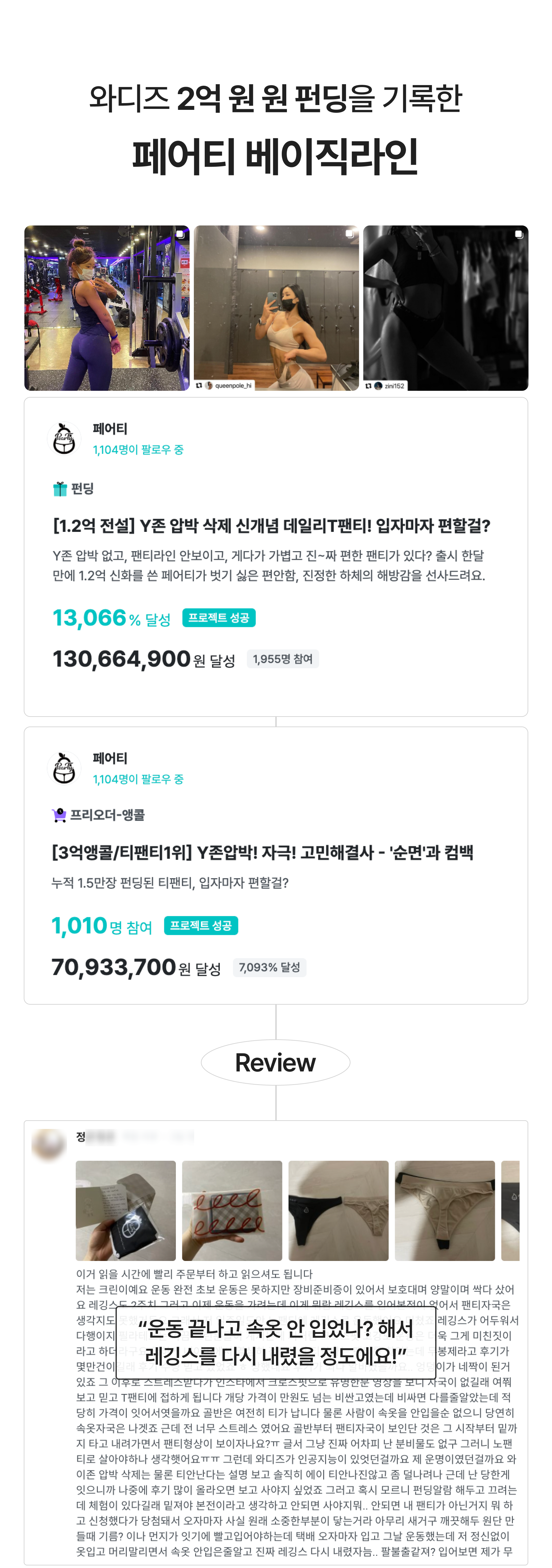
Task: Click the multi-photo icon on the black-and-white photo
Action: 519,234
